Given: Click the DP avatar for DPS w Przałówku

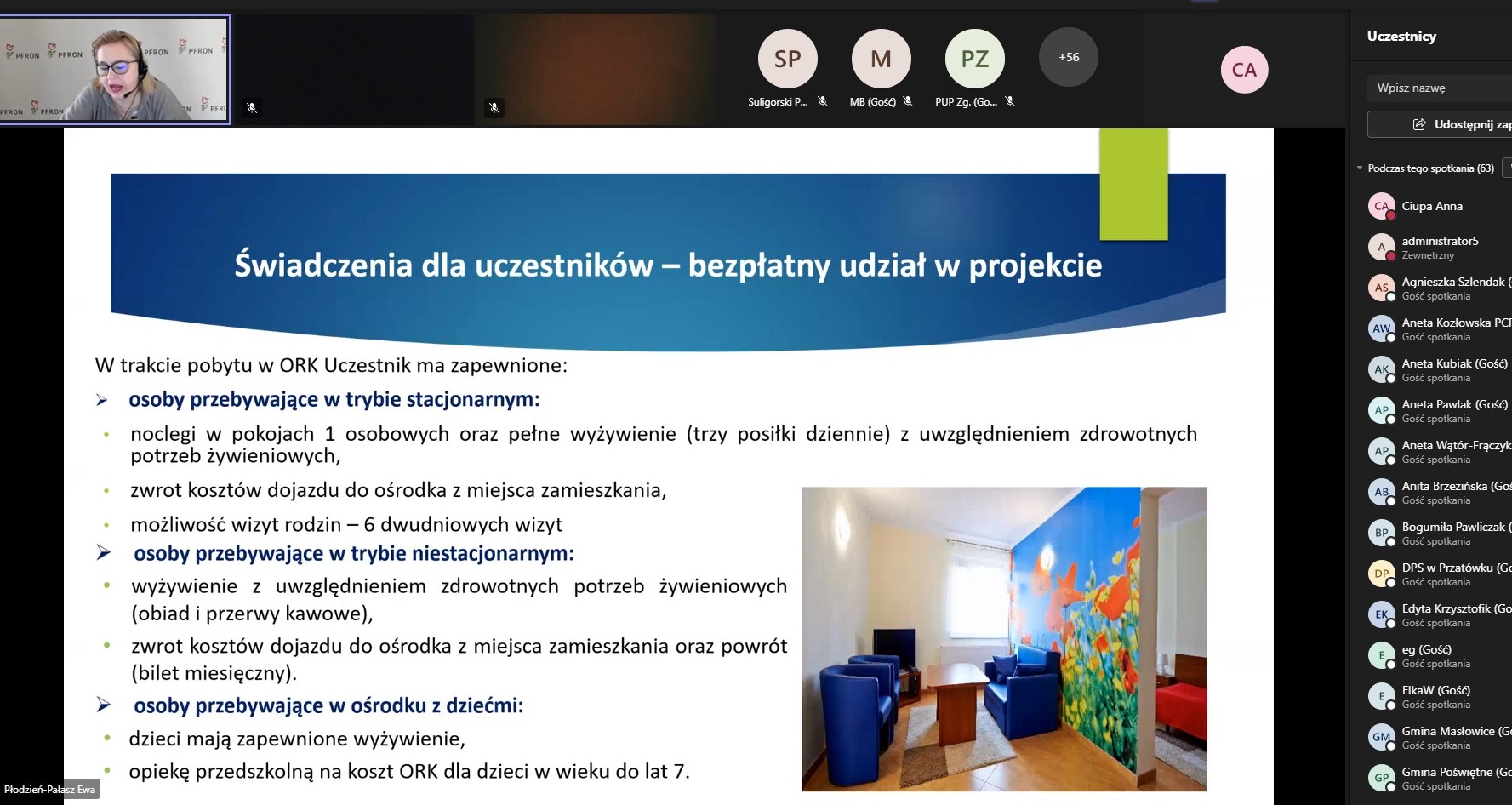Looking at the screenshot, I should tap(1381, 574).
